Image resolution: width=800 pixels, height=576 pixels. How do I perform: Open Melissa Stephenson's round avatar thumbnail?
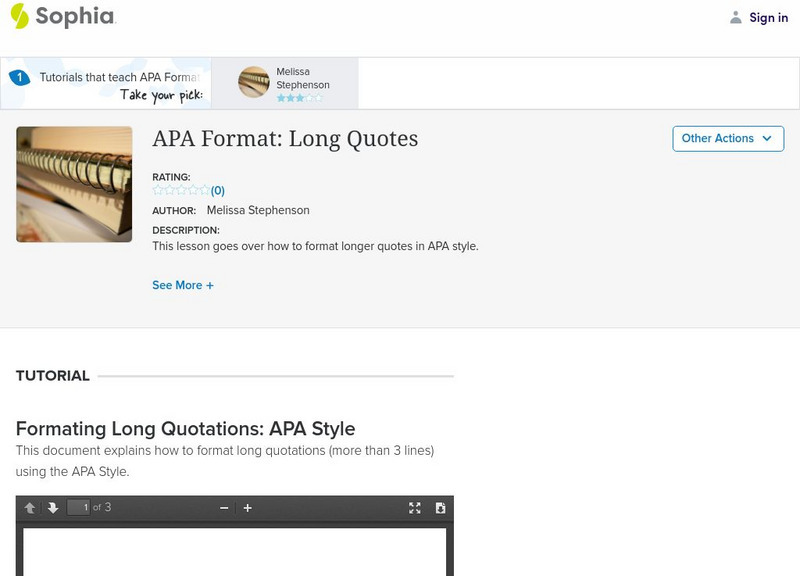point(254,82)
